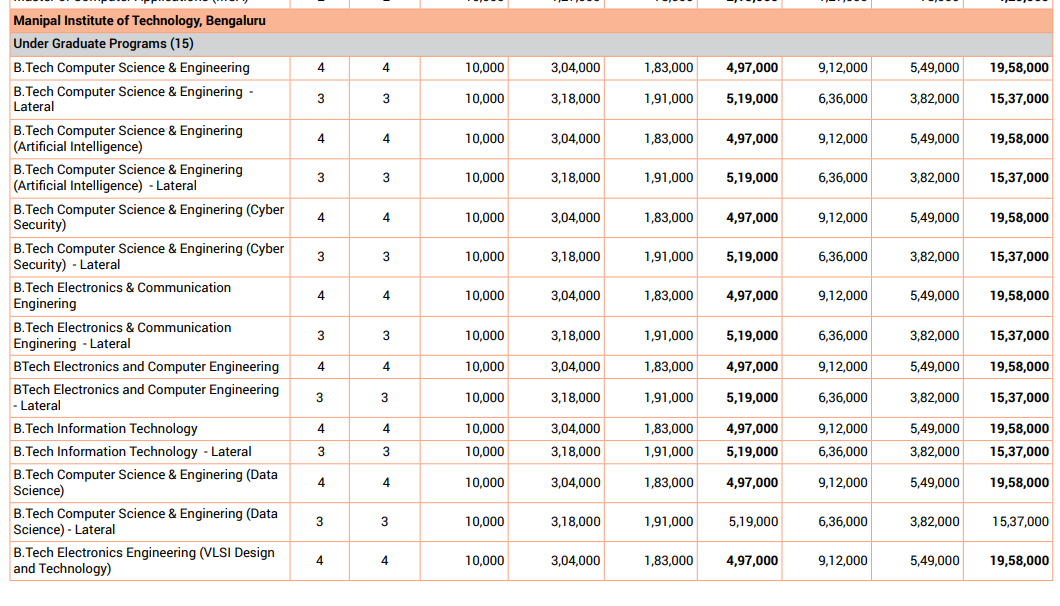Click 19,58,000 in four-year Electronics & Communication row
This screenshot has width=1060, height=606.
(1019, 296)
